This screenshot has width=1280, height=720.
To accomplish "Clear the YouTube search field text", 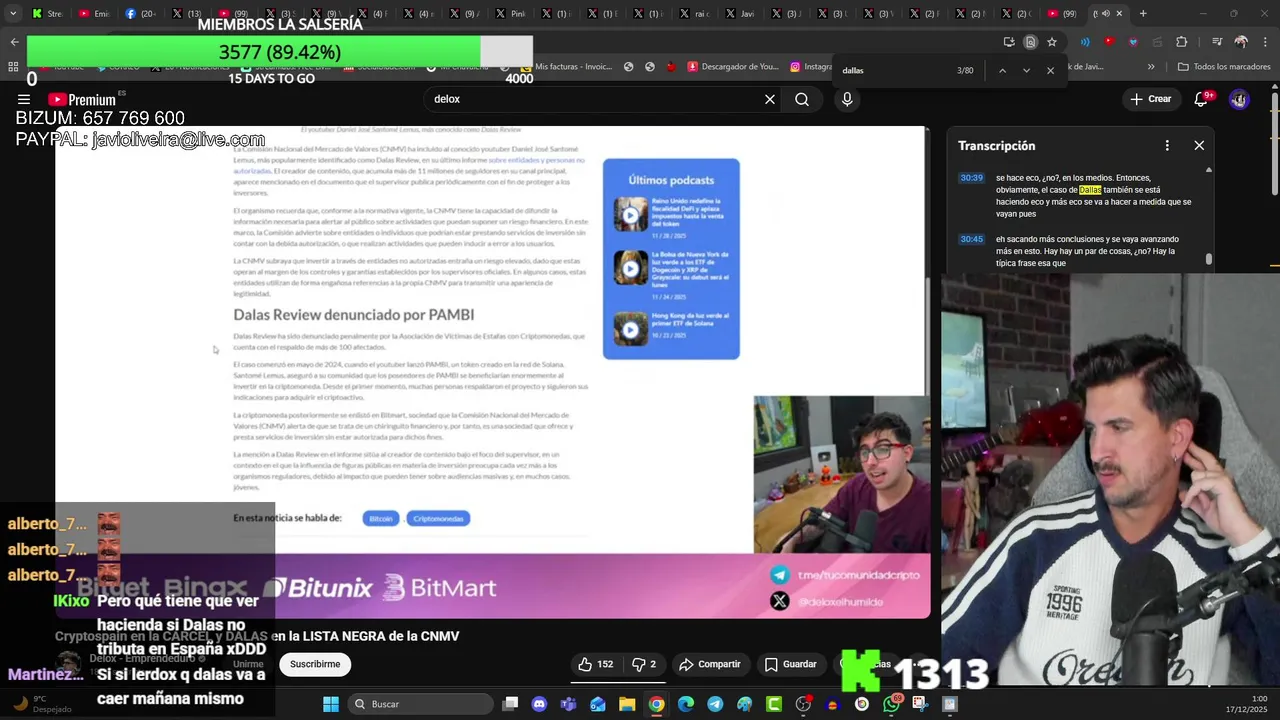I will click(x=770, y=99).
